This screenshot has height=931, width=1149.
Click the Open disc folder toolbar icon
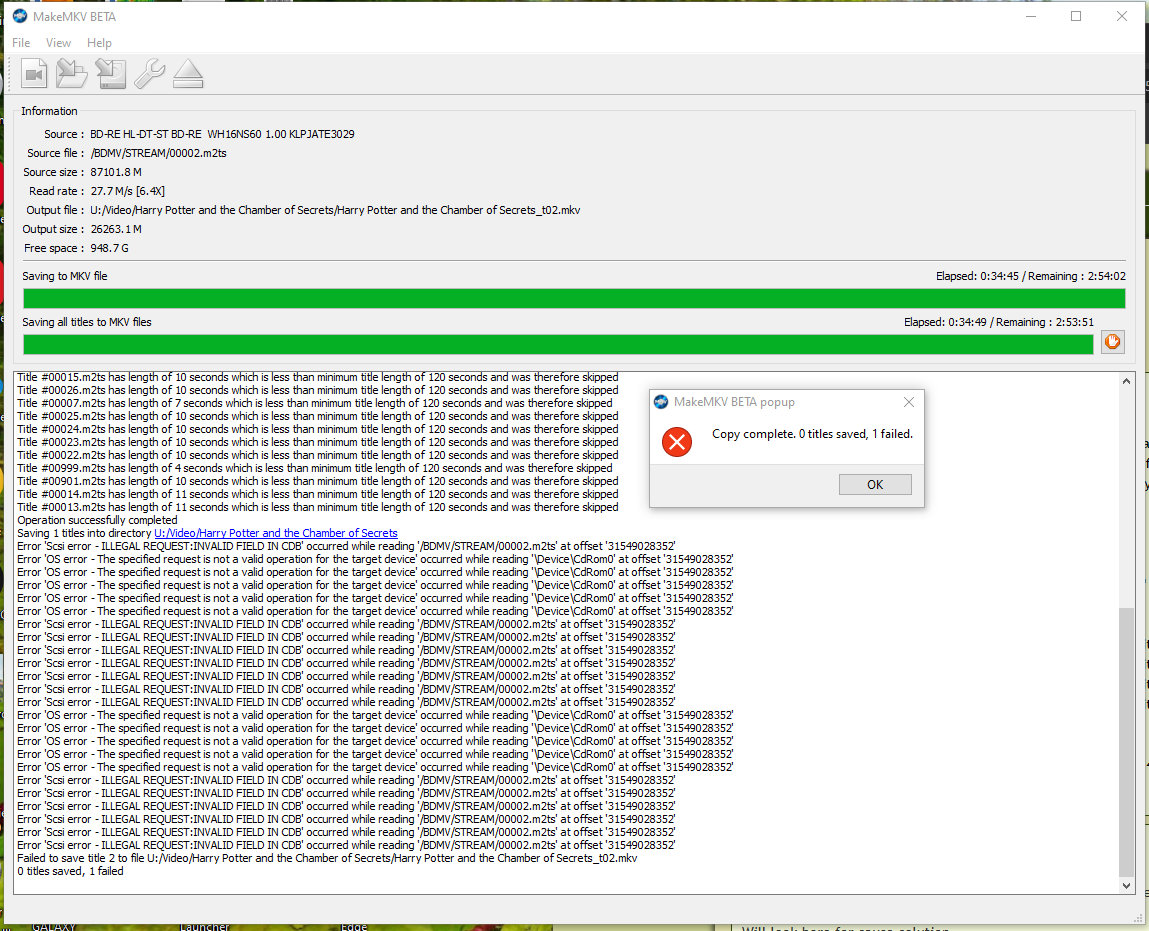point(72,74)
